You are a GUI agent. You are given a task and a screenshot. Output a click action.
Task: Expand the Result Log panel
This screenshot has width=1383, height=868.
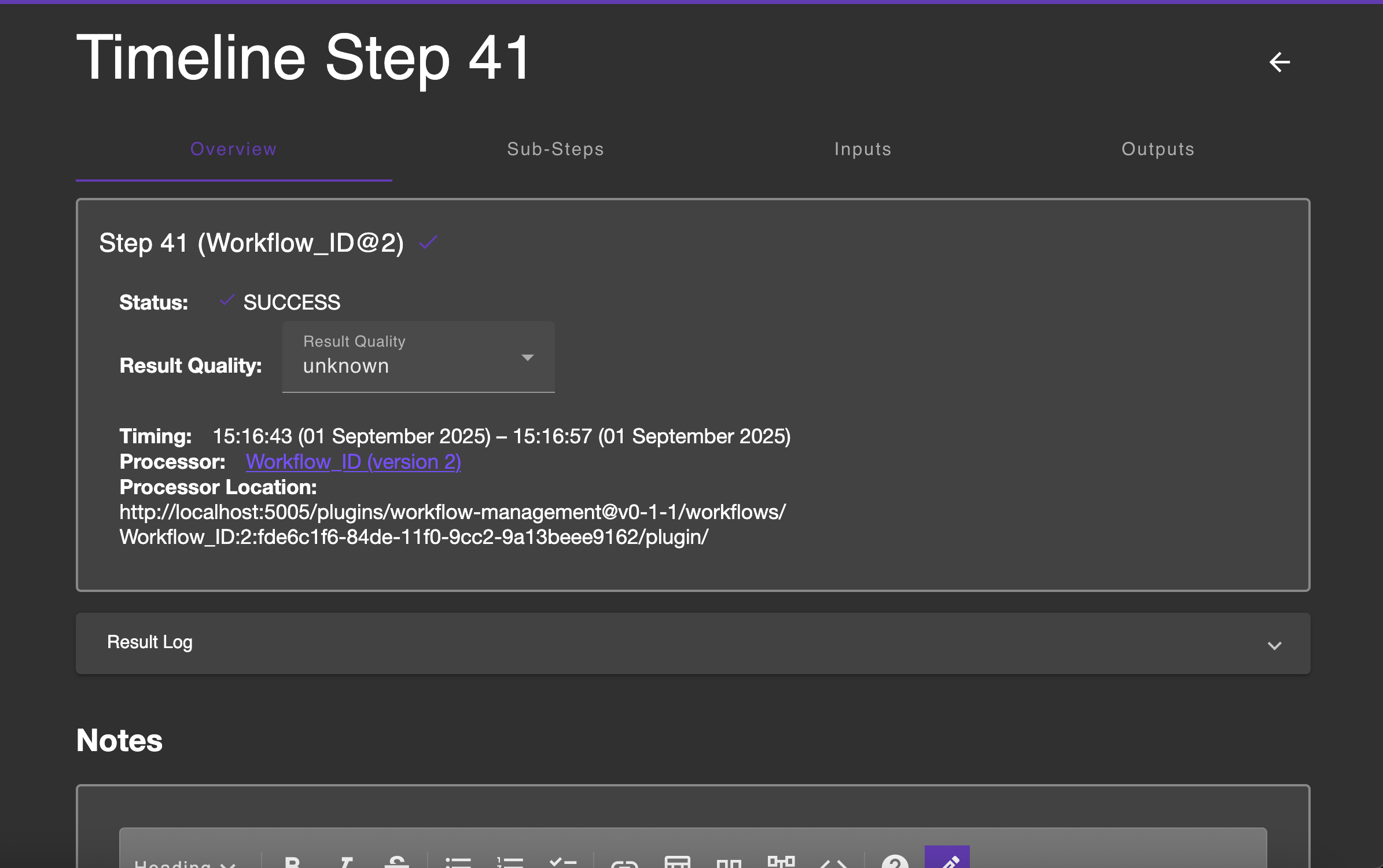[693, 643]
